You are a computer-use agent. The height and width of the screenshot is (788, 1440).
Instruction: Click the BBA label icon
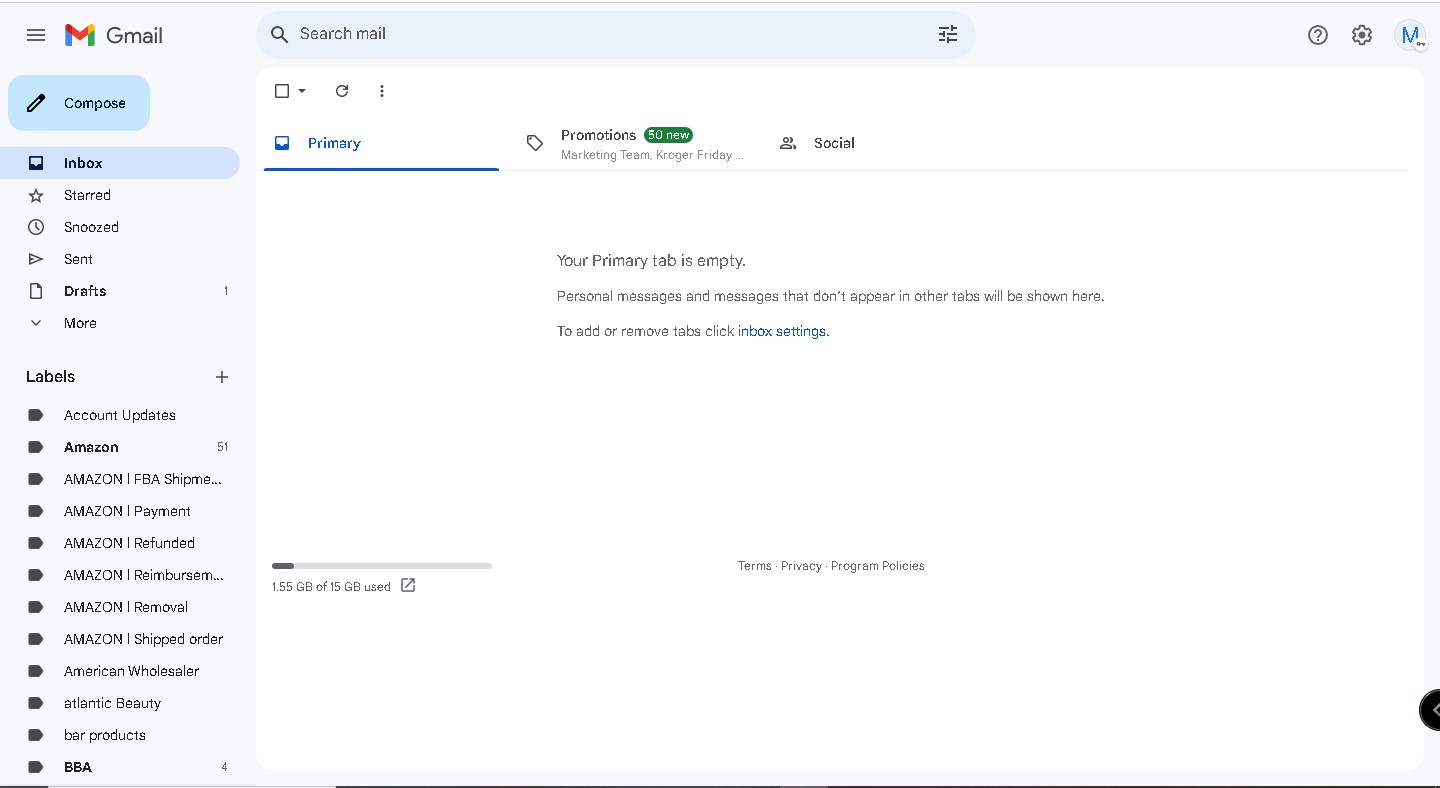coord(36,767)
